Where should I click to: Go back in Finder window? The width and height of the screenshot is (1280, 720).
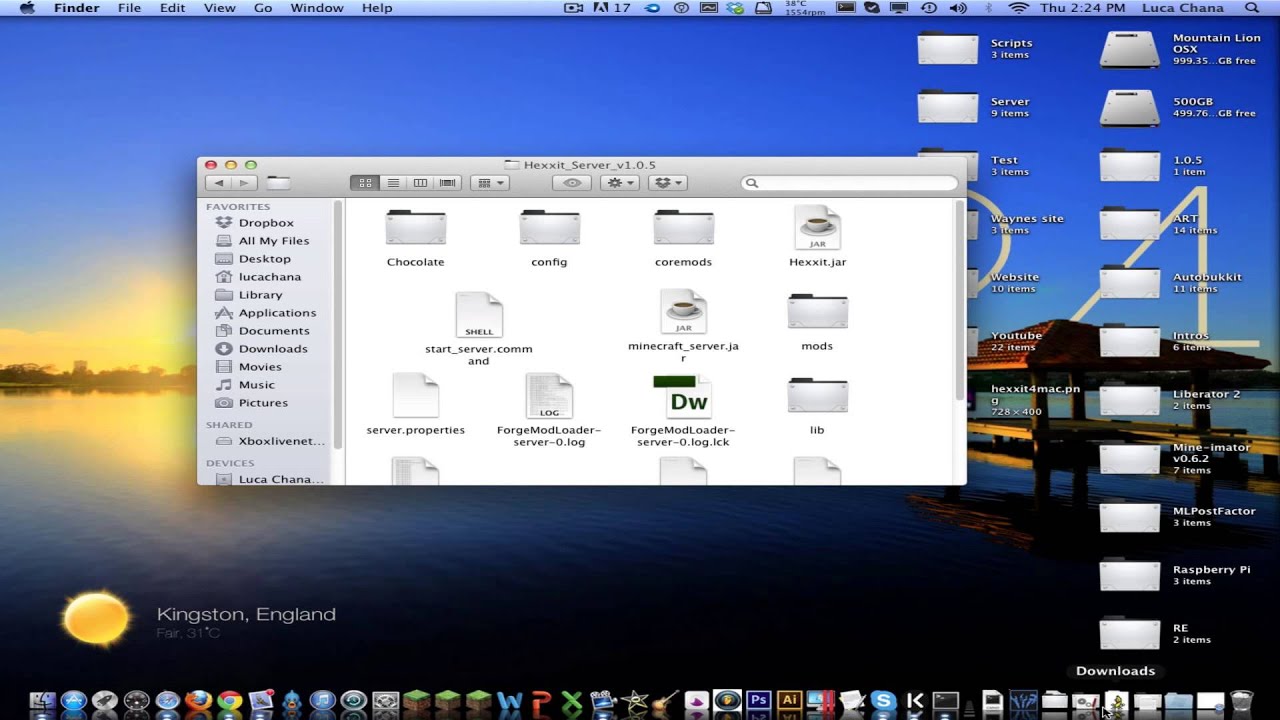point(219,183)
